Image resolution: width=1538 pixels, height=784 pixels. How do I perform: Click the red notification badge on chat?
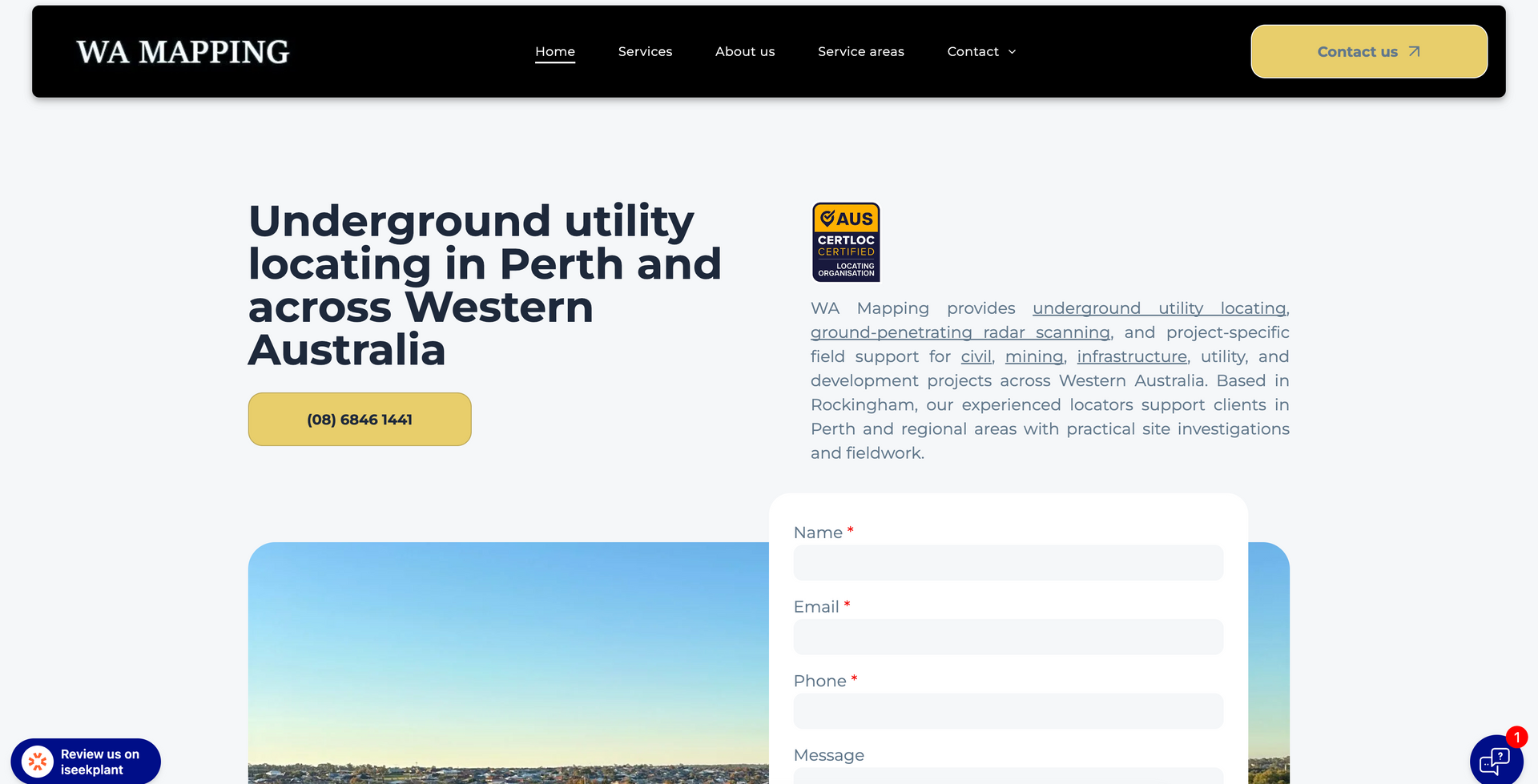pyautogui.click(x=1516, y=737)
